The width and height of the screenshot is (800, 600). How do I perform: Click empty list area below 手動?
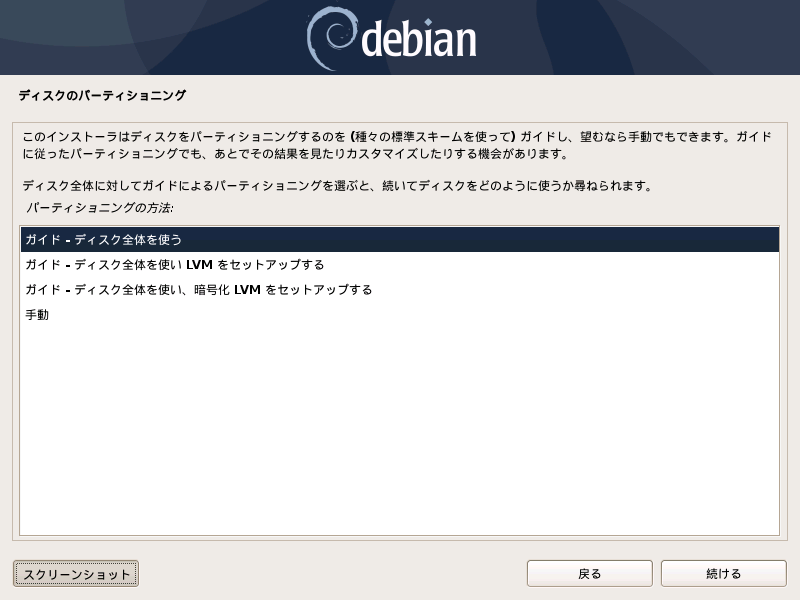(400, 429)
